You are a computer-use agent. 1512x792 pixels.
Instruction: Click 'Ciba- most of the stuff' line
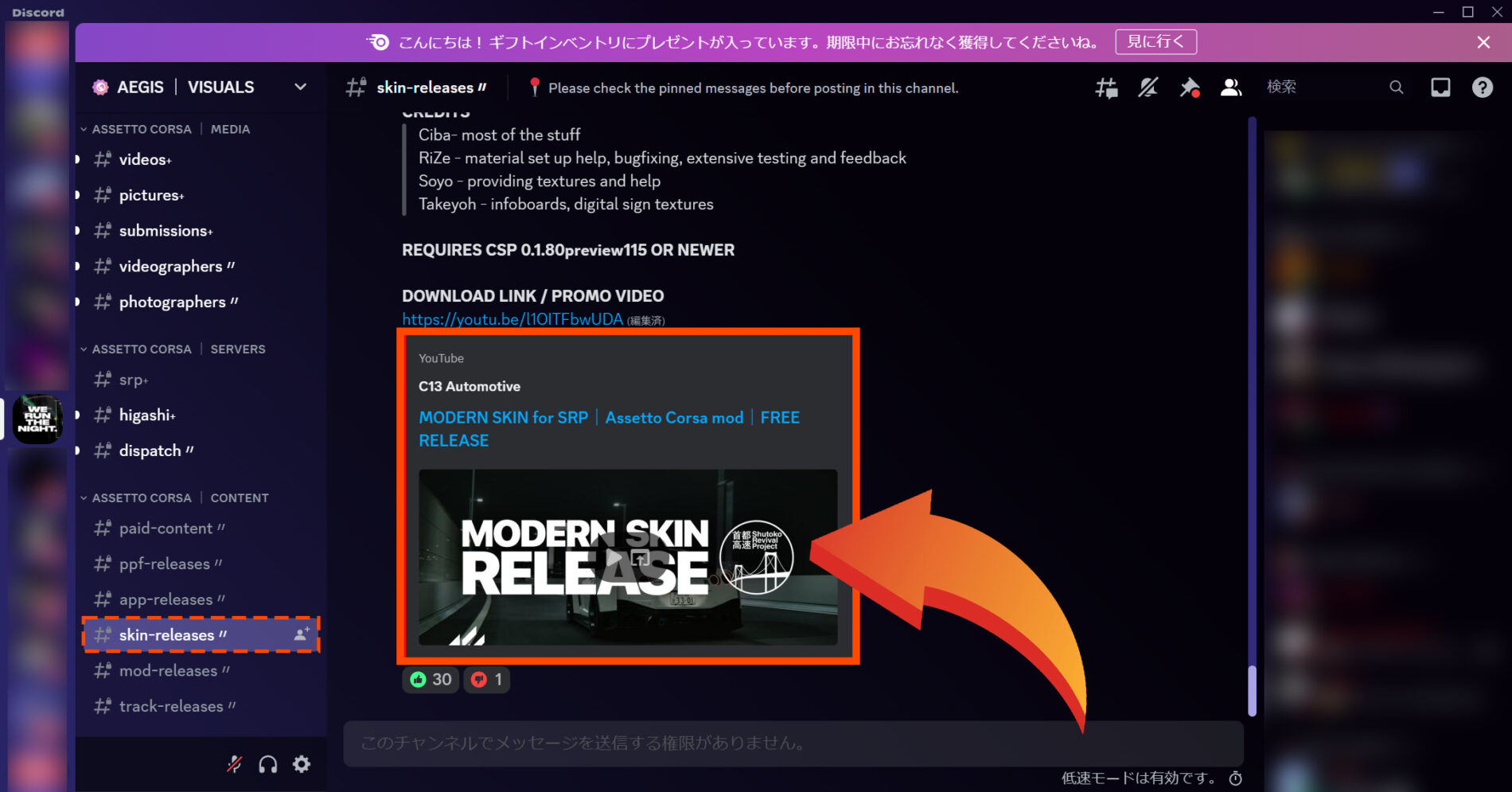tap(500, 135)
